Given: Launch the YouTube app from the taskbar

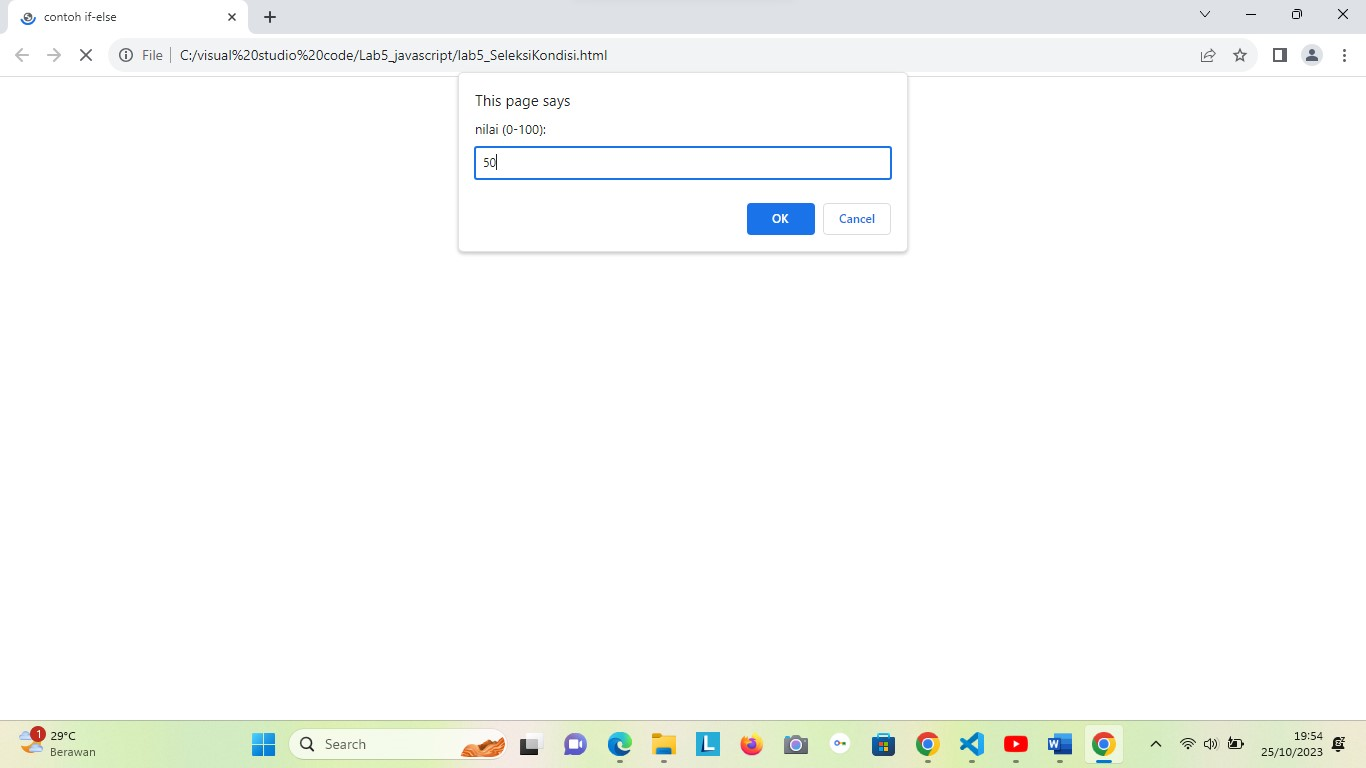Looking at the screenshot, I should tap(1015, 744).
